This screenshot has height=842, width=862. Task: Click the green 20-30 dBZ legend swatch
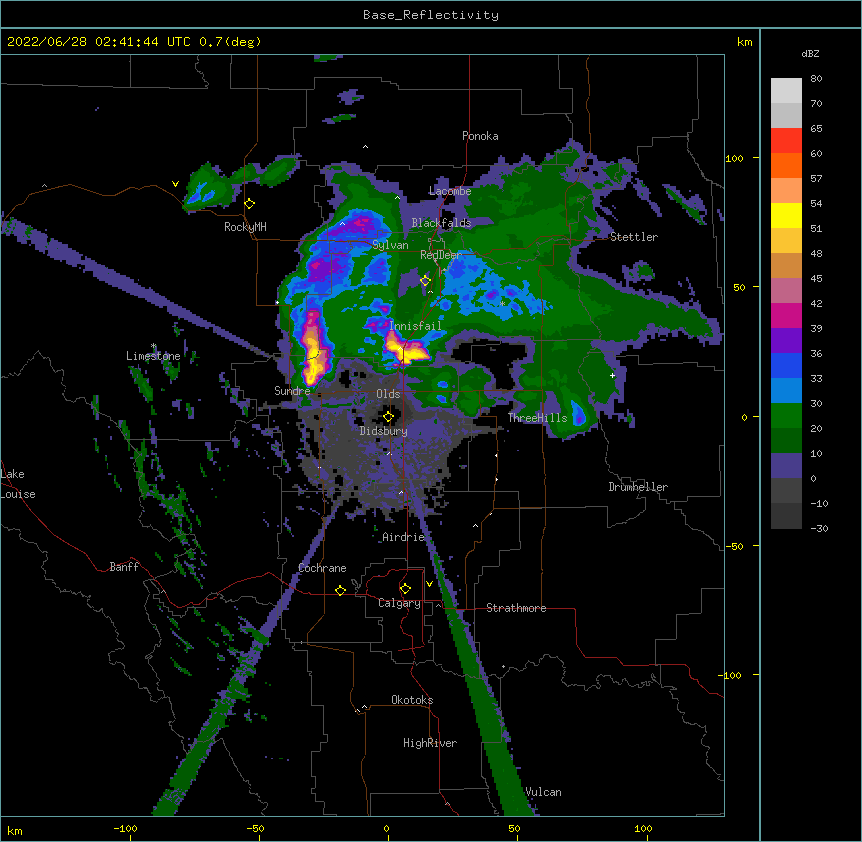(x=786, y=416)
